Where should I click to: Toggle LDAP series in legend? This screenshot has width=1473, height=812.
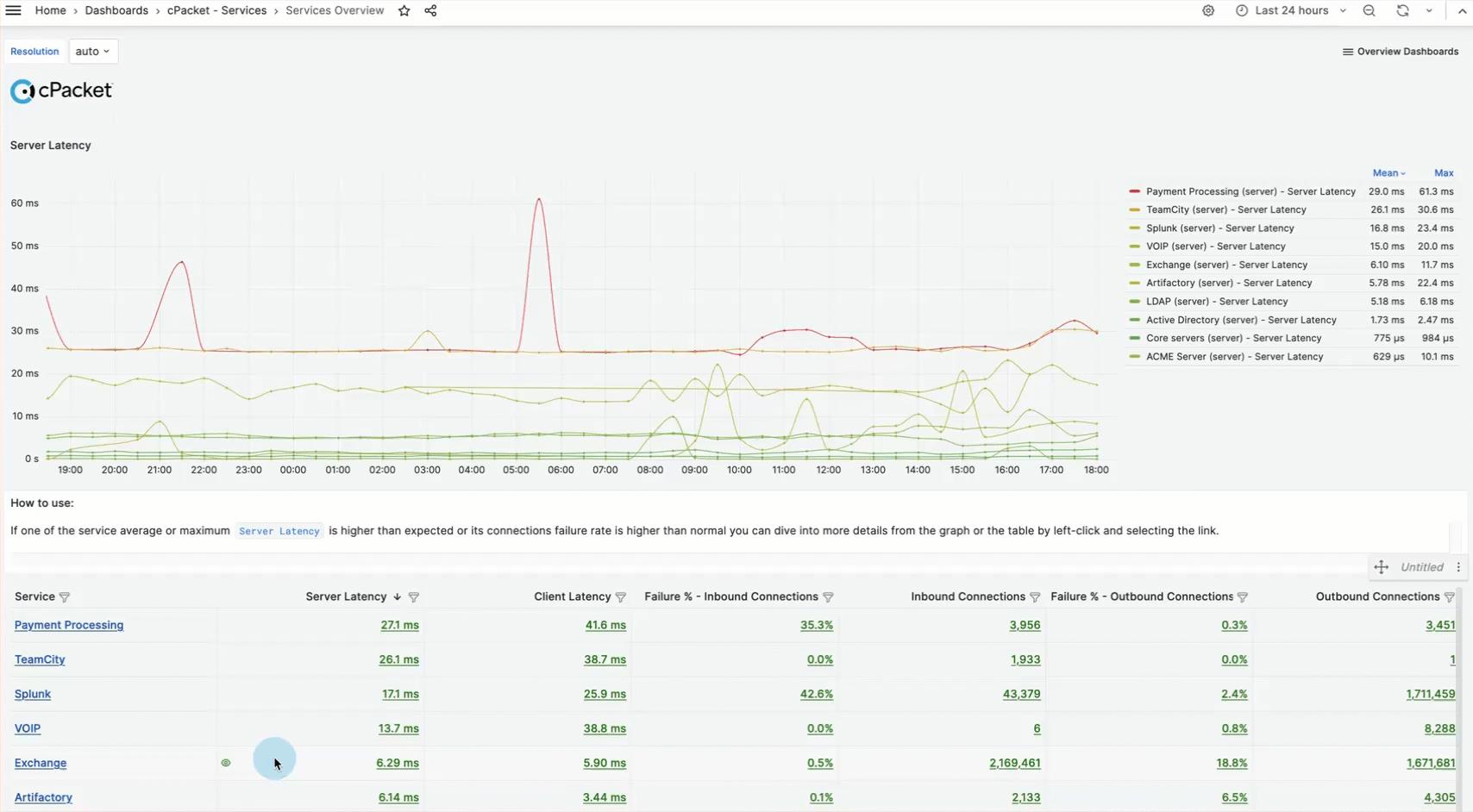point(1217,302)
